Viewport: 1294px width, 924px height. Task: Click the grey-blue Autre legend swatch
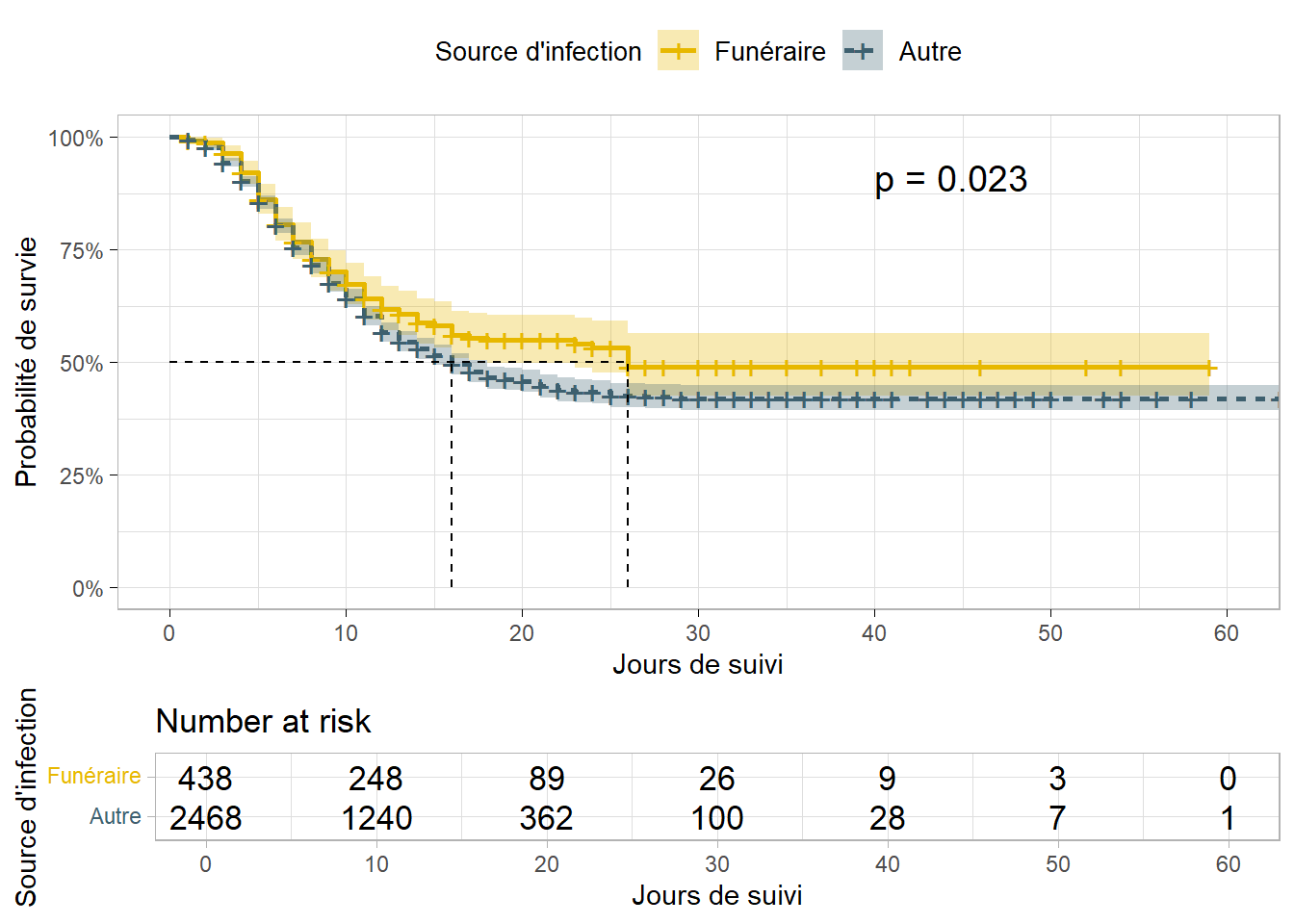coord(862,51)
